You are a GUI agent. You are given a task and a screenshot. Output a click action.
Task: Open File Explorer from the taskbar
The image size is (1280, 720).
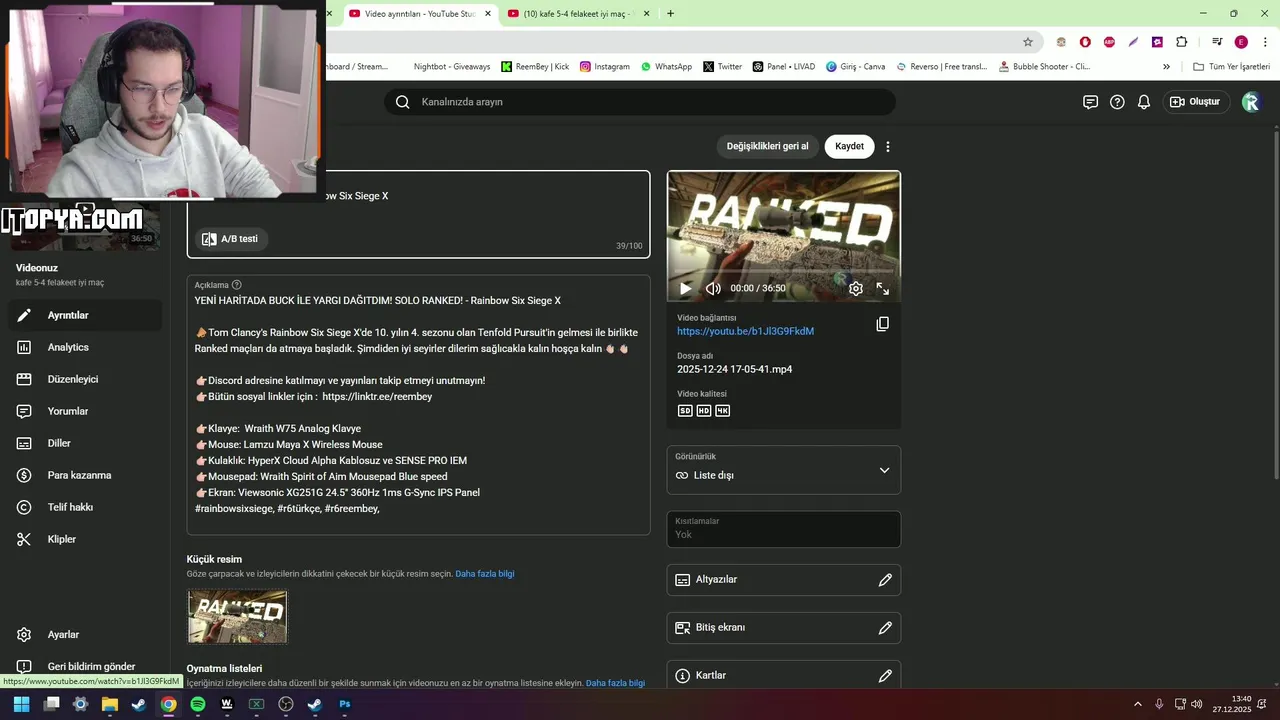(110, 704)
